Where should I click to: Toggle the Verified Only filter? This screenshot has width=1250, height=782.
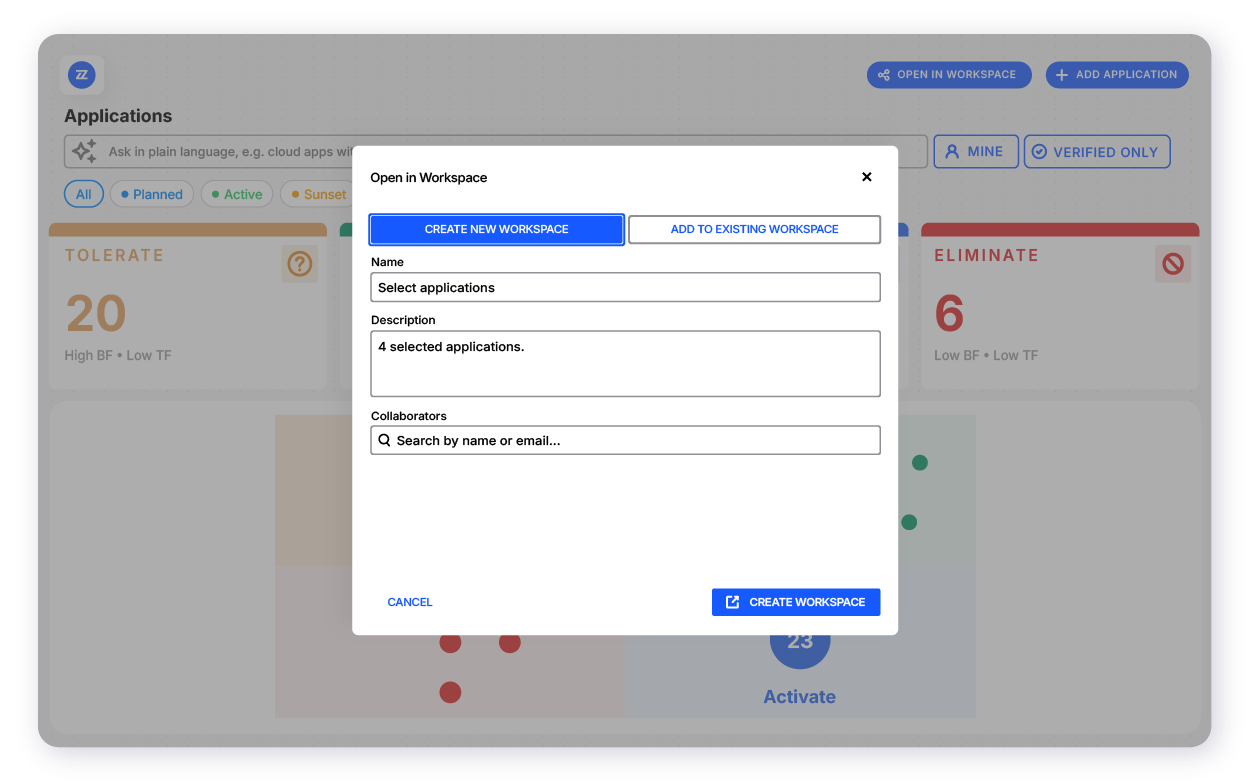coord(1097,152)
